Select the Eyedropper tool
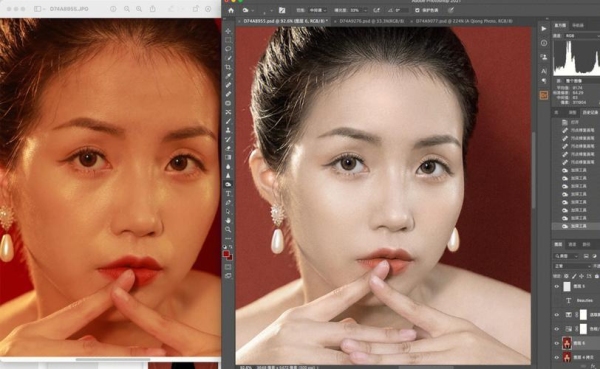The image size is (600, 369). [x=228, y=76]
